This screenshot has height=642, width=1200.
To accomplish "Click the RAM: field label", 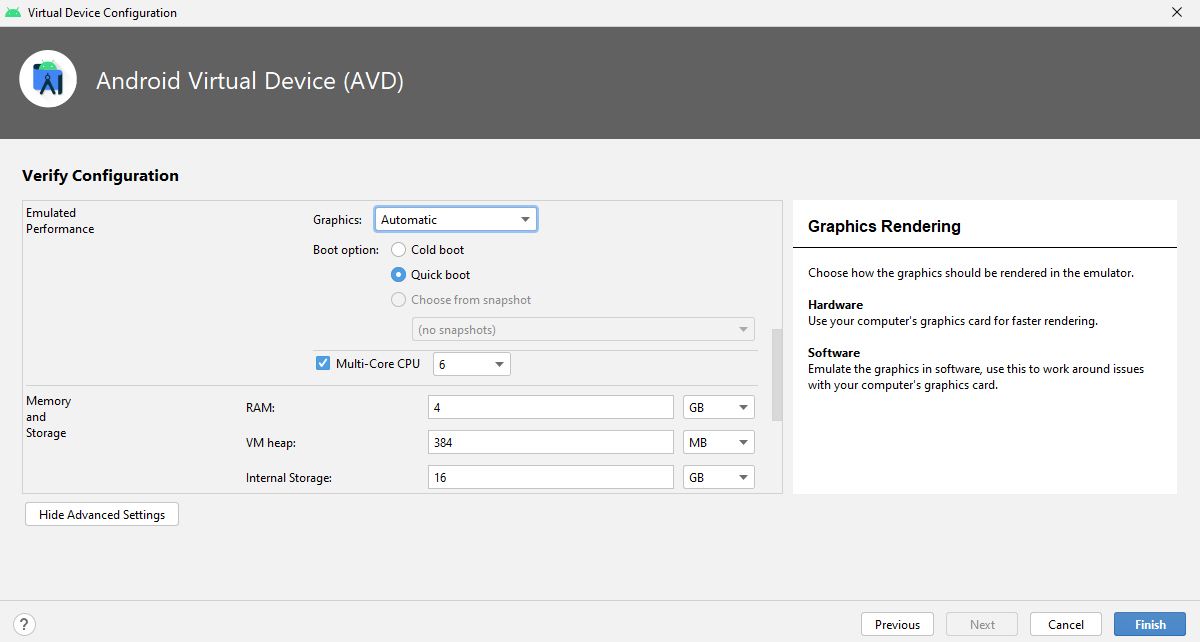I will click(x=260, y=408).
